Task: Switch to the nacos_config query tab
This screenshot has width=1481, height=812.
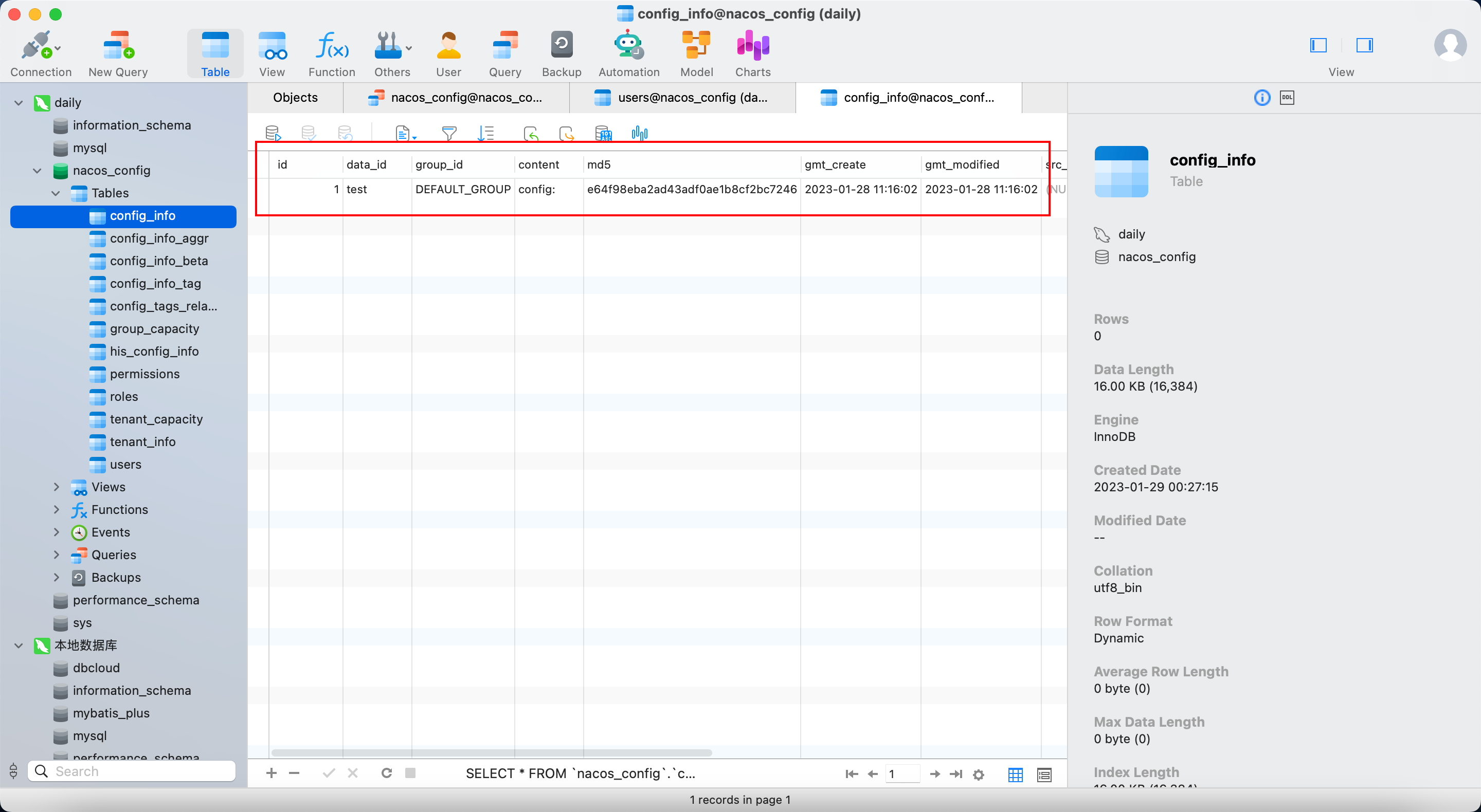Action: (x=456, y=98)
